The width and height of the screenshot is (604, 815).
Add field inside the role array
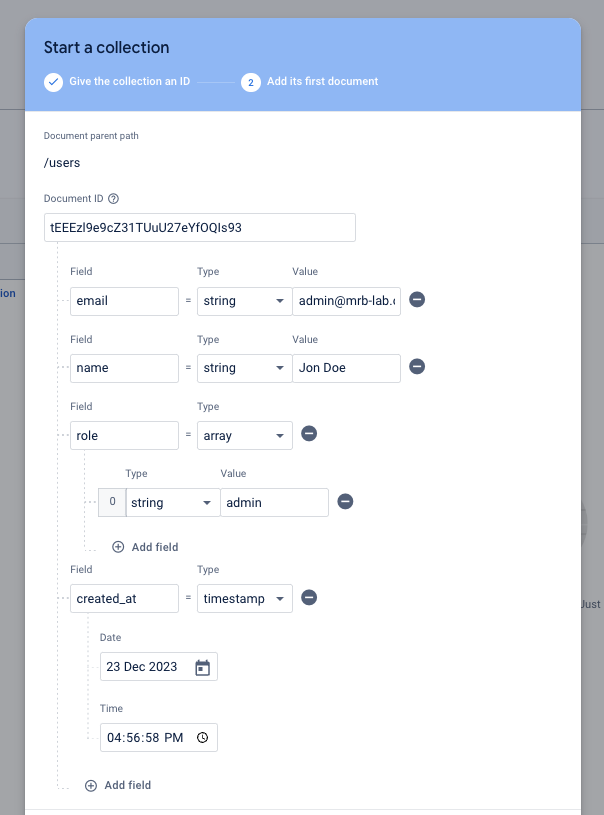pos(145,547)
